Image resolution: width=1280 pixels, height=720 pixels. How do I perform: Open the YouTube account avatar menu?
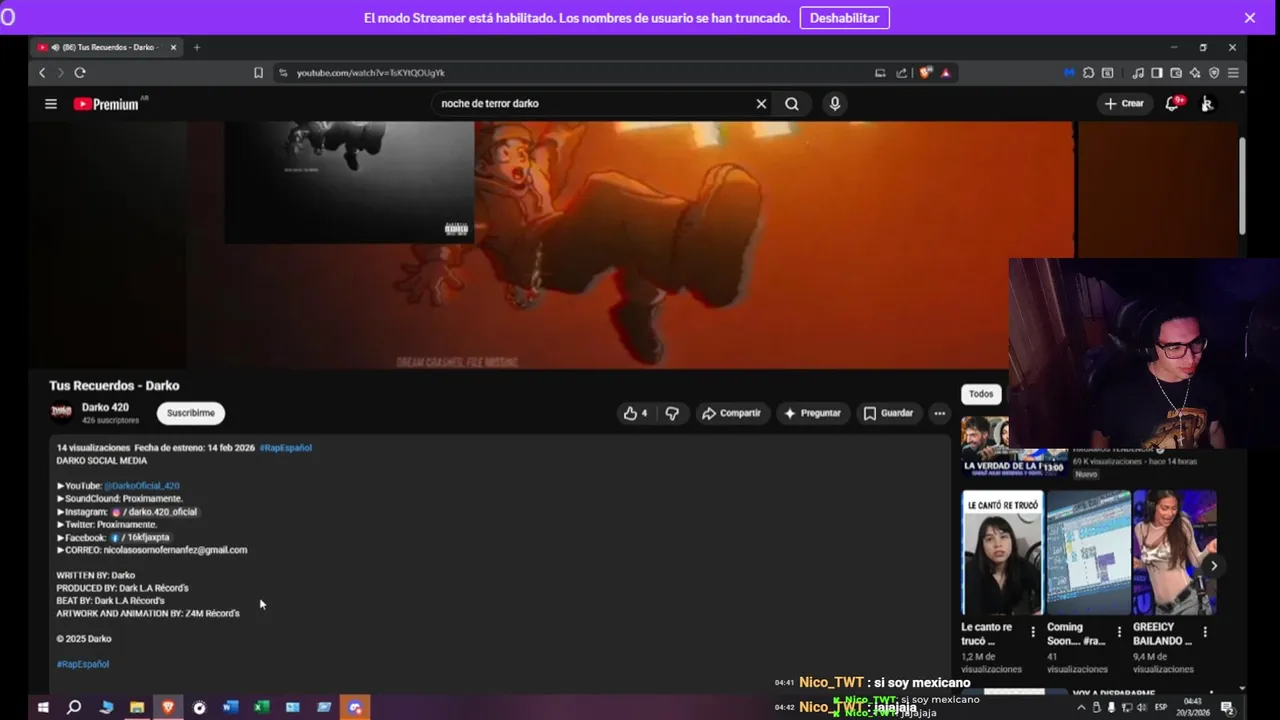[x=1207, y=103]
